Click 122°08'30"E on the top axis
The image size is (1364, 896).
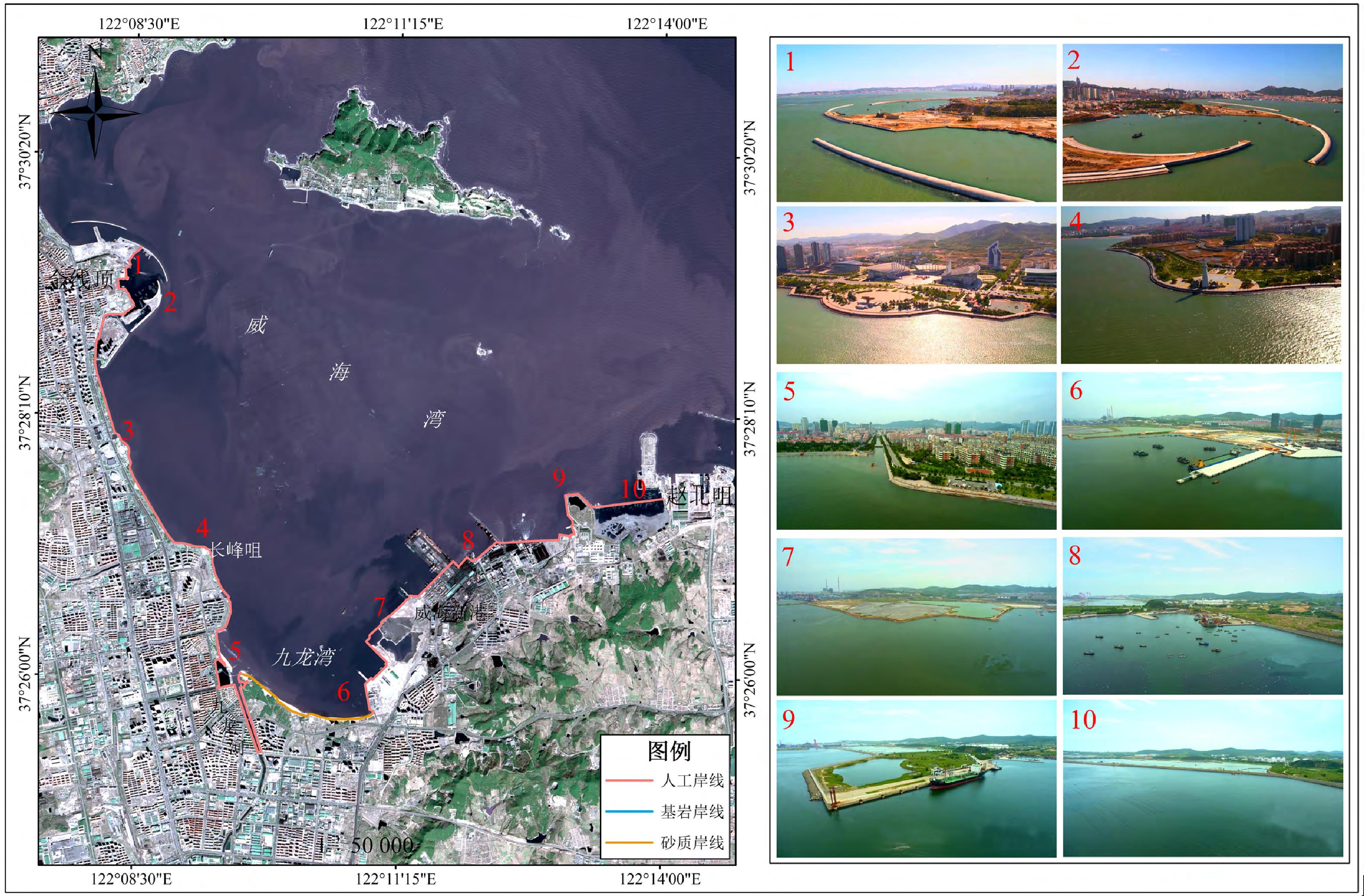pos(139,24)
